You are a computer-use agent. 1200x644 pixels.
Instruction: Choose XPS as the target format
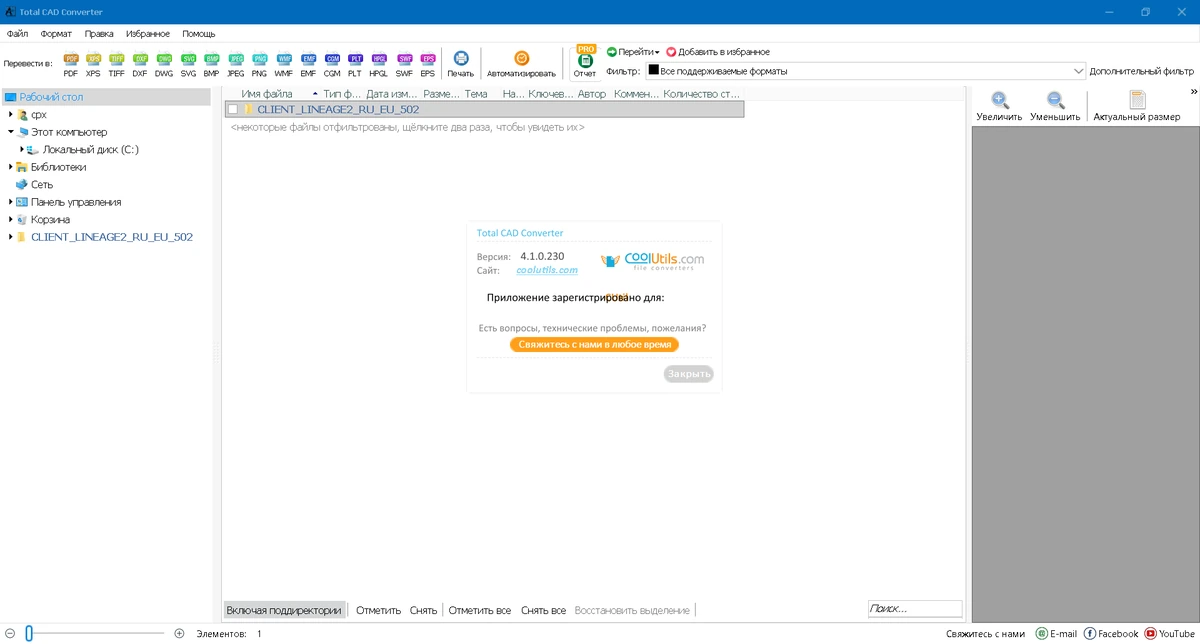coord(93,64)
